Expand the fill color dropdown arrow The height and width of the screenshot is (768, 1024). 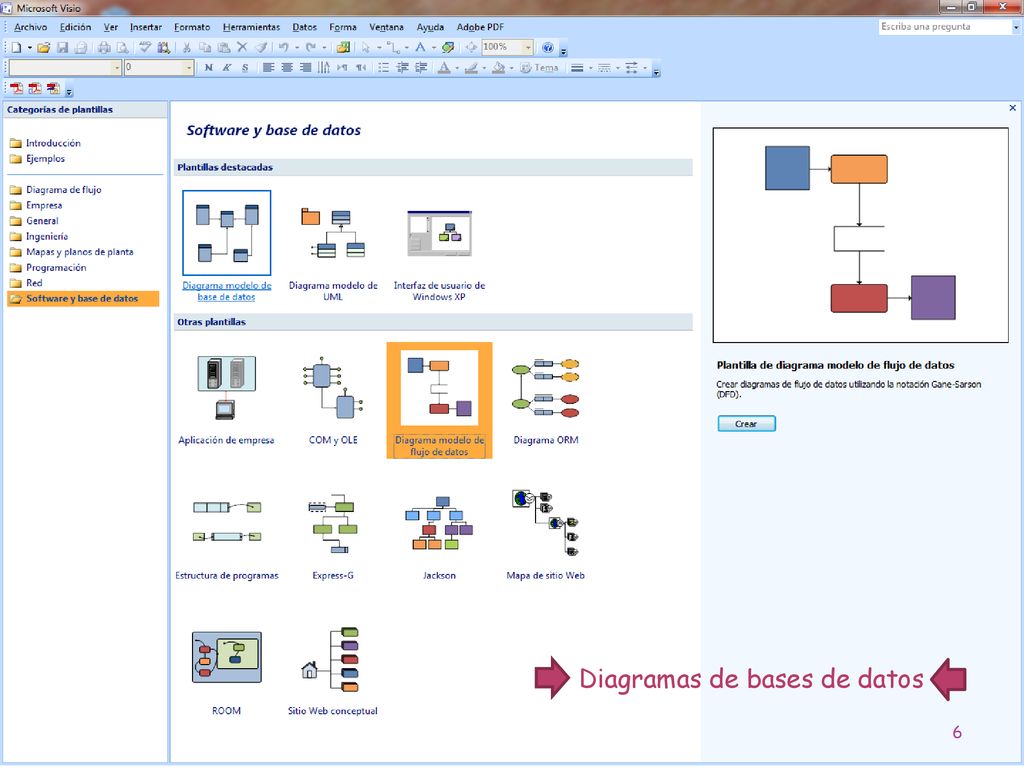click(x=511, y=67)
